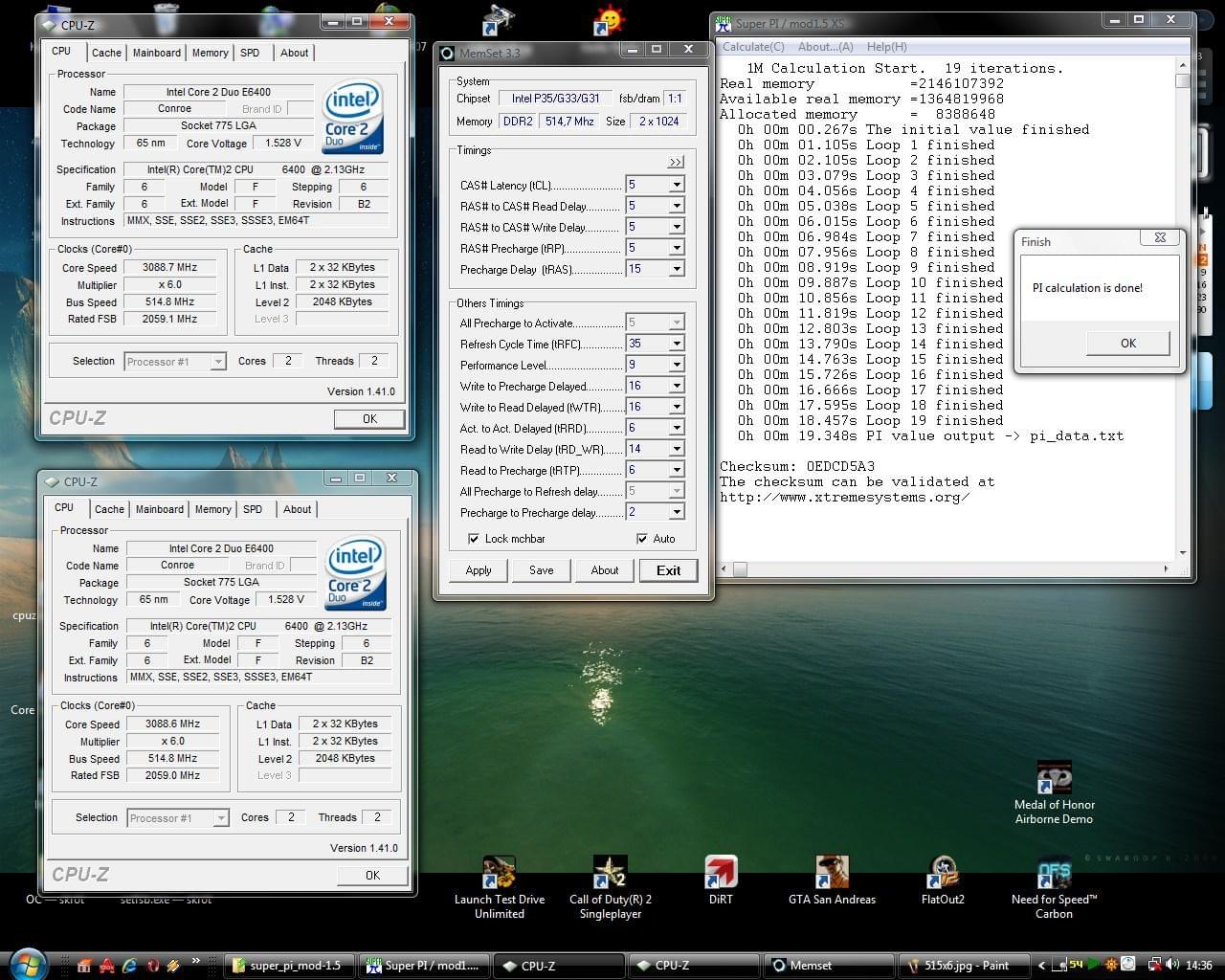Open Precharge to Precharge delay dropdown
Image resolution: width=1225 pixels, height=980 pixels.
coord(677,512)
